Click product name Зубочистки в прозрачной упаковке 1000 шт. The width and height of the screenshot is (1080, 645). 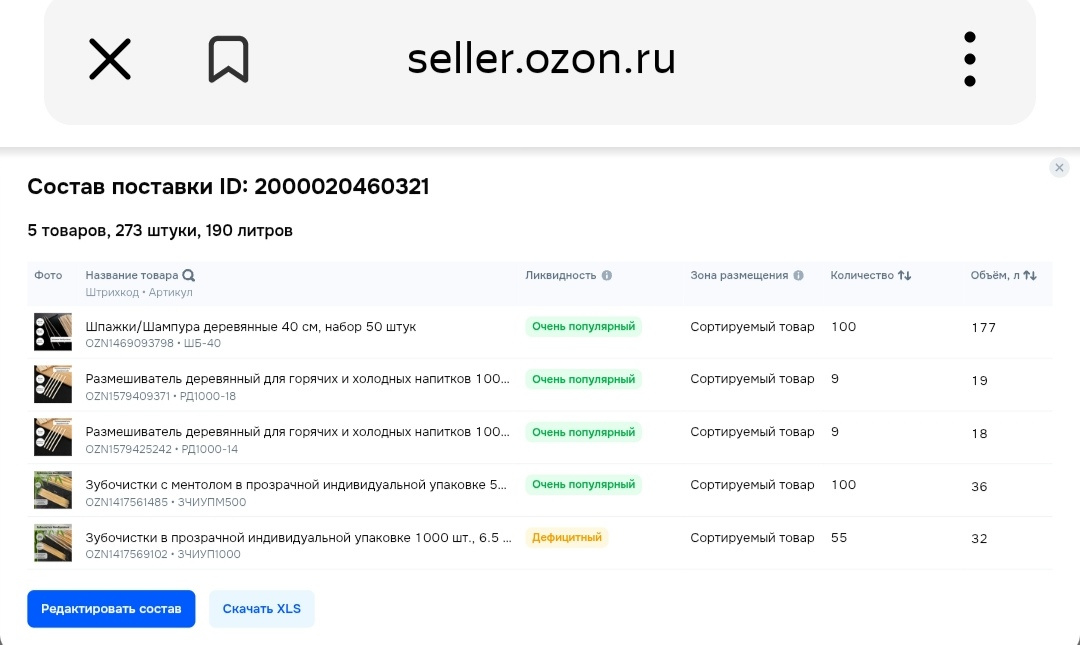(x=298, y=538)
